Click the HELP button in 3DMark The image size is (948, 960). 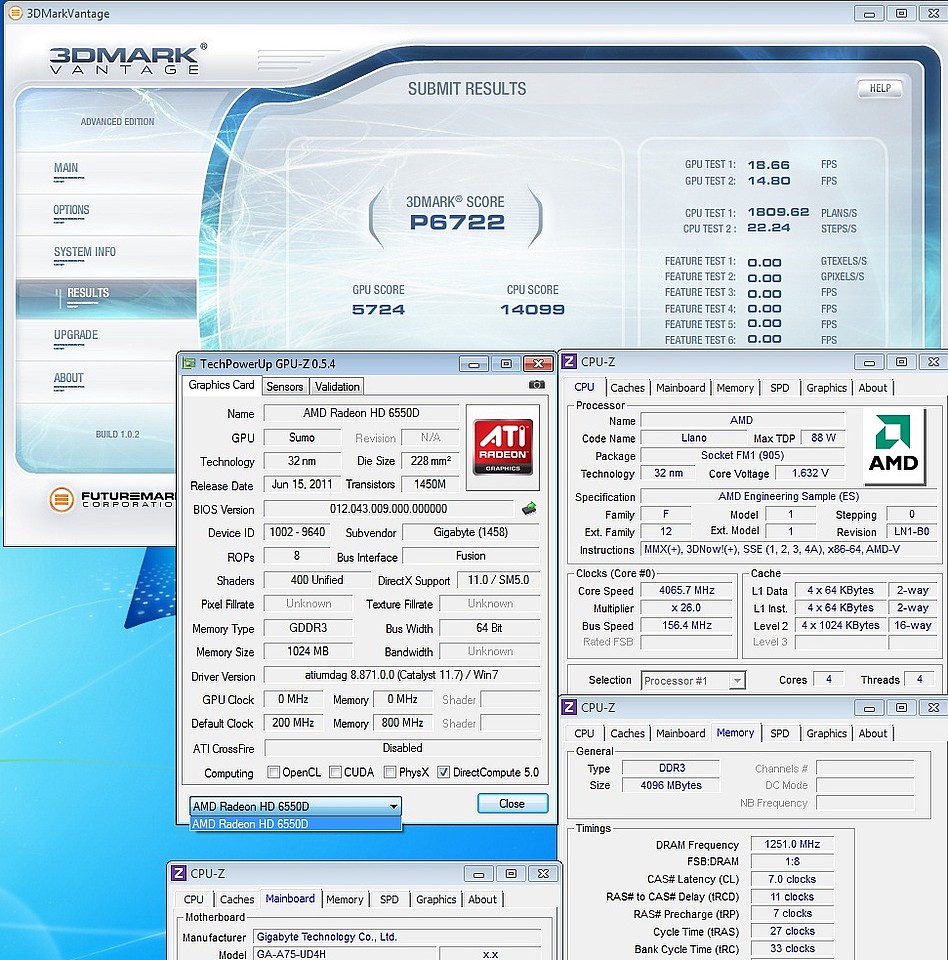tap(880, 88)
